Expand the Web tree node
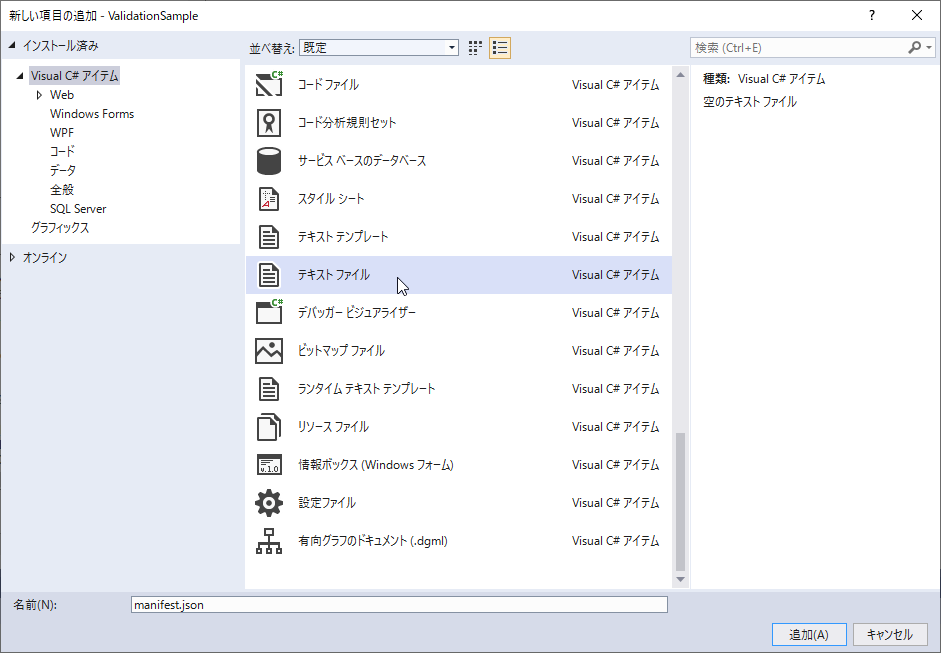This screenshot has height=653, width=941. [39, 94]
